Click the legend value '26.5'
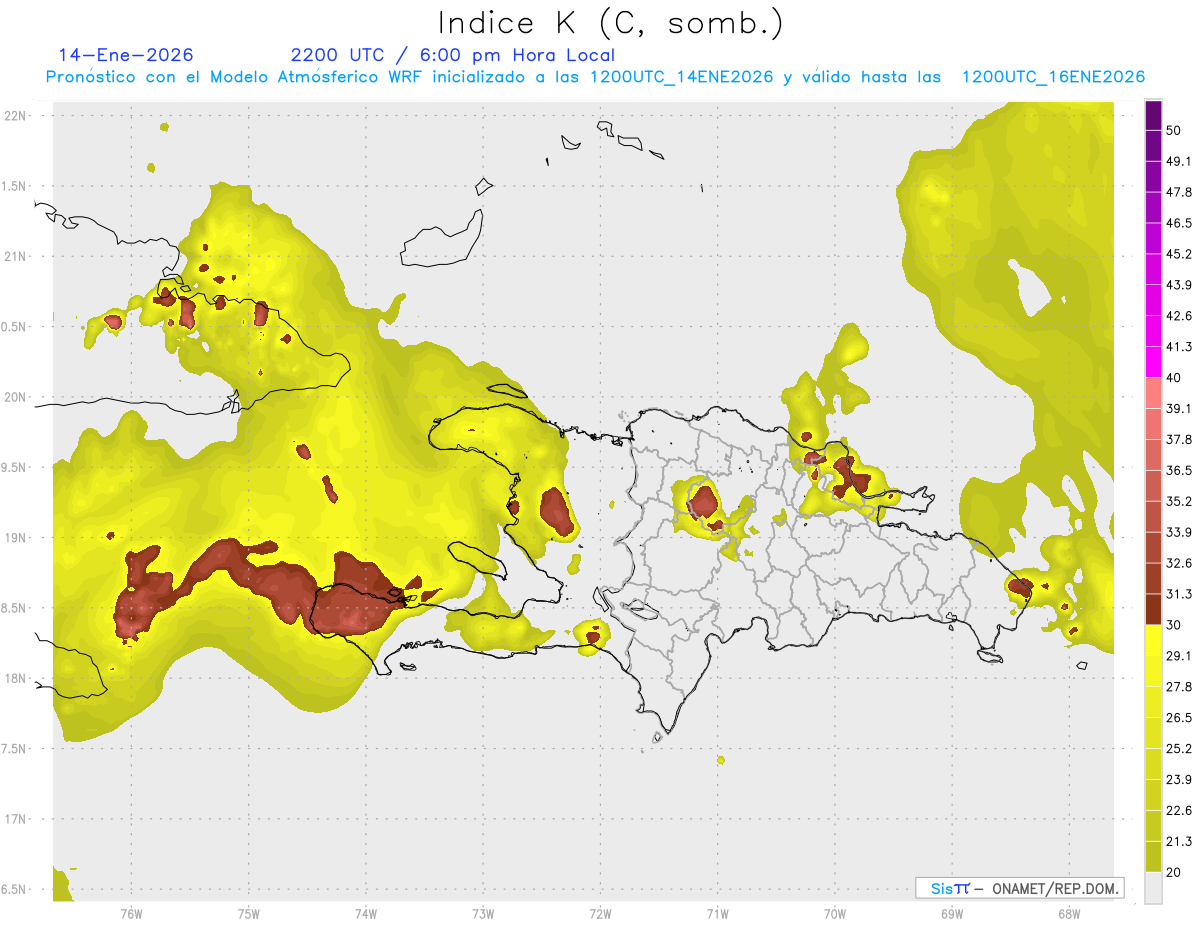The width and height of the screenshot is (1200, 927). point(1179,718)
